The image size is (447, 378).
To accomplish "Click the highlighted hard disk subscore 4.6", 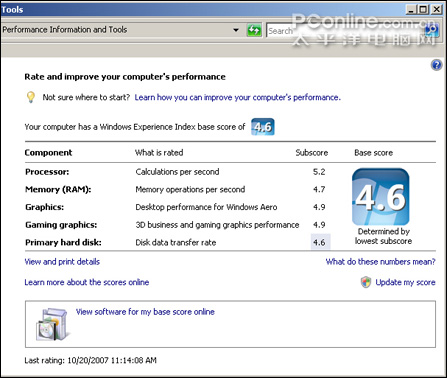I will 320,242.
